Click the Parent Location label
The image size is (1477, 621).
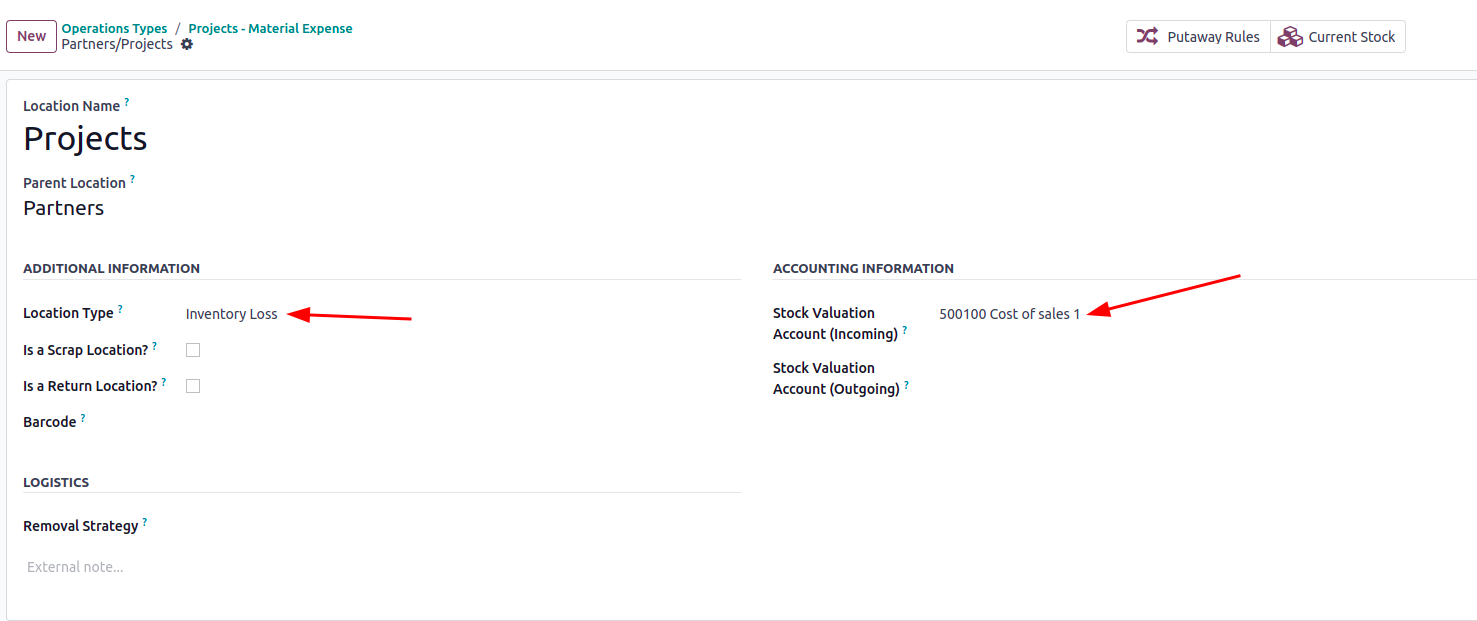tap(75, 183)
